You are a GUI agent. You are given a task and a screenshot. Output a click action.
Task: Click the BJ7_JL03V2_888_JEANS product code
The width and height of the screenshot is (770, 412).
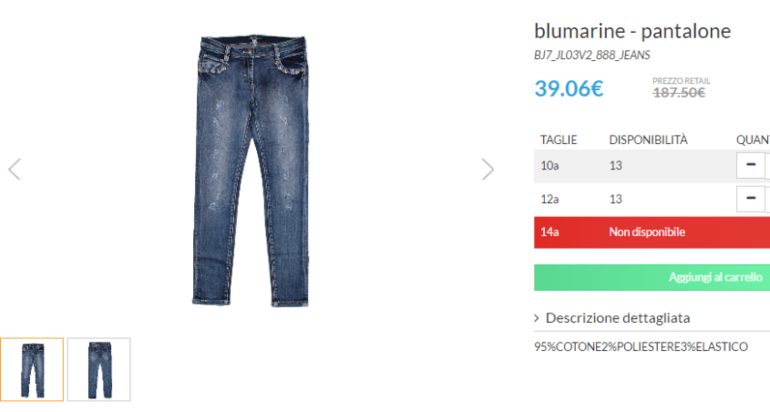[592, 55]
